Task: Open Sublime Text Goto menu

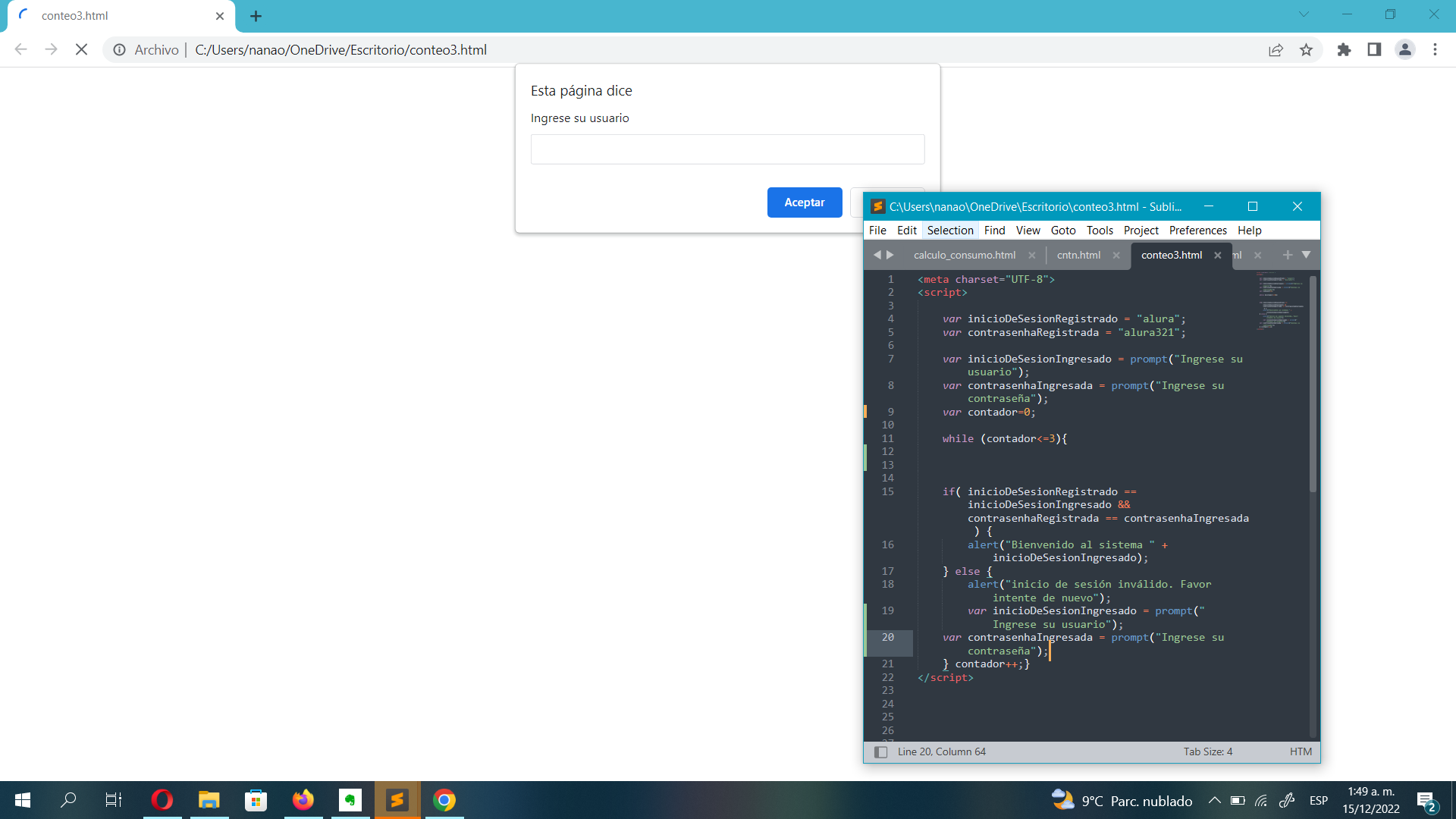Action: (x=1063, y=231)
